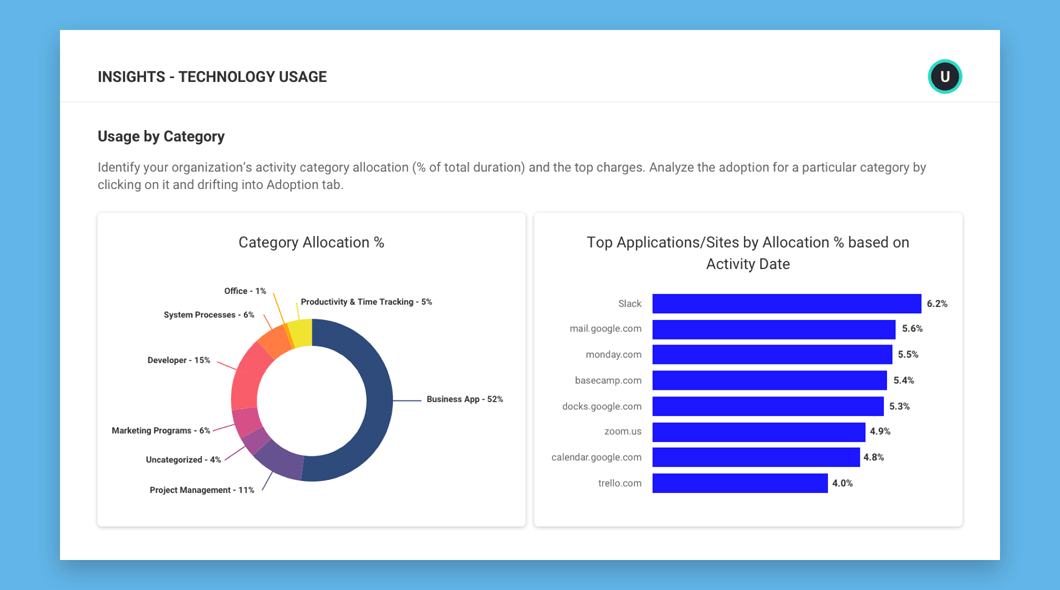The image size is (1060, 590).
Task: Select the Marketing Programs pink segment
Action: pos(247,422)
